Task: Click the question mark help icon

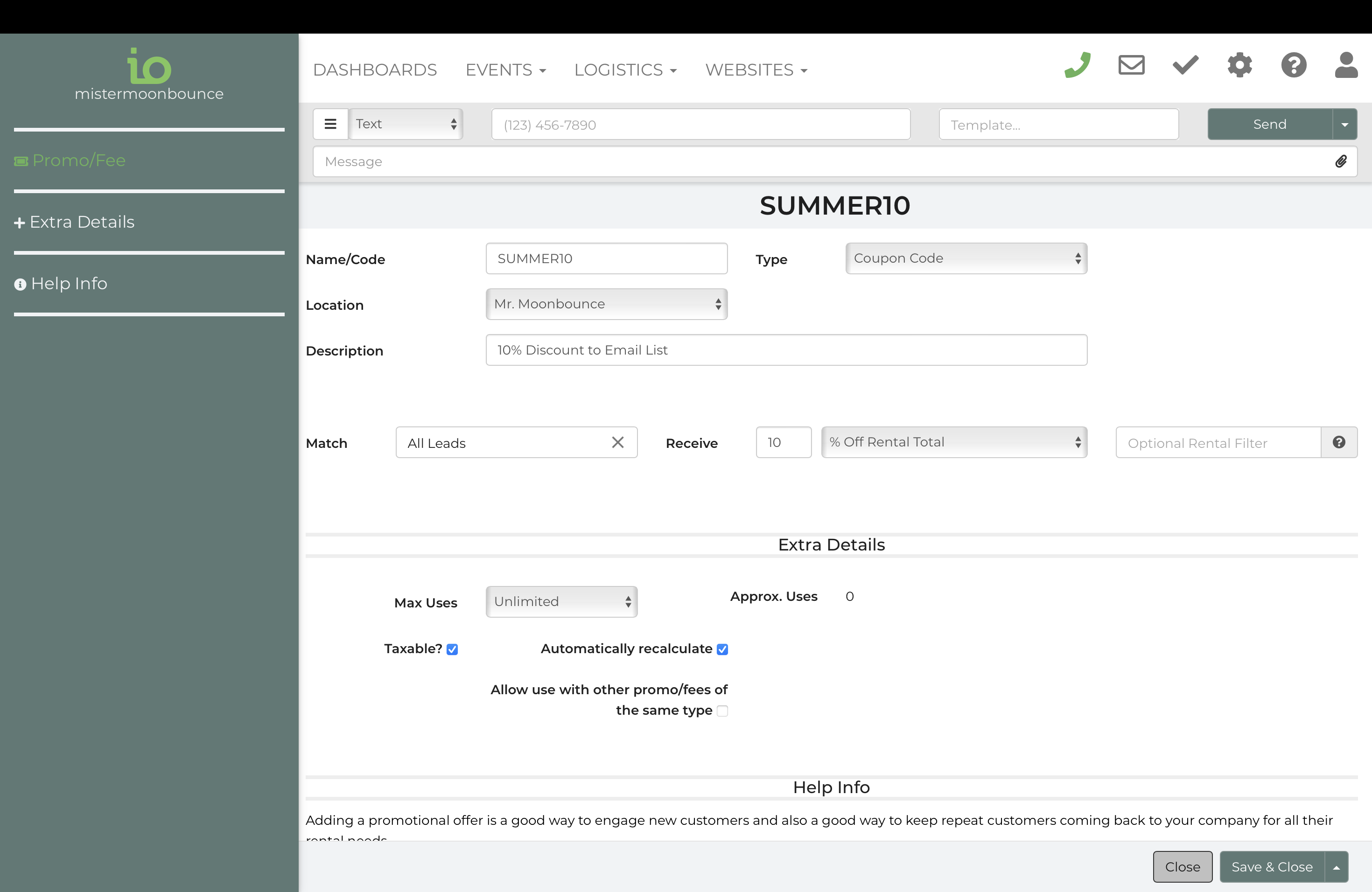Action: coord(1294,65)
